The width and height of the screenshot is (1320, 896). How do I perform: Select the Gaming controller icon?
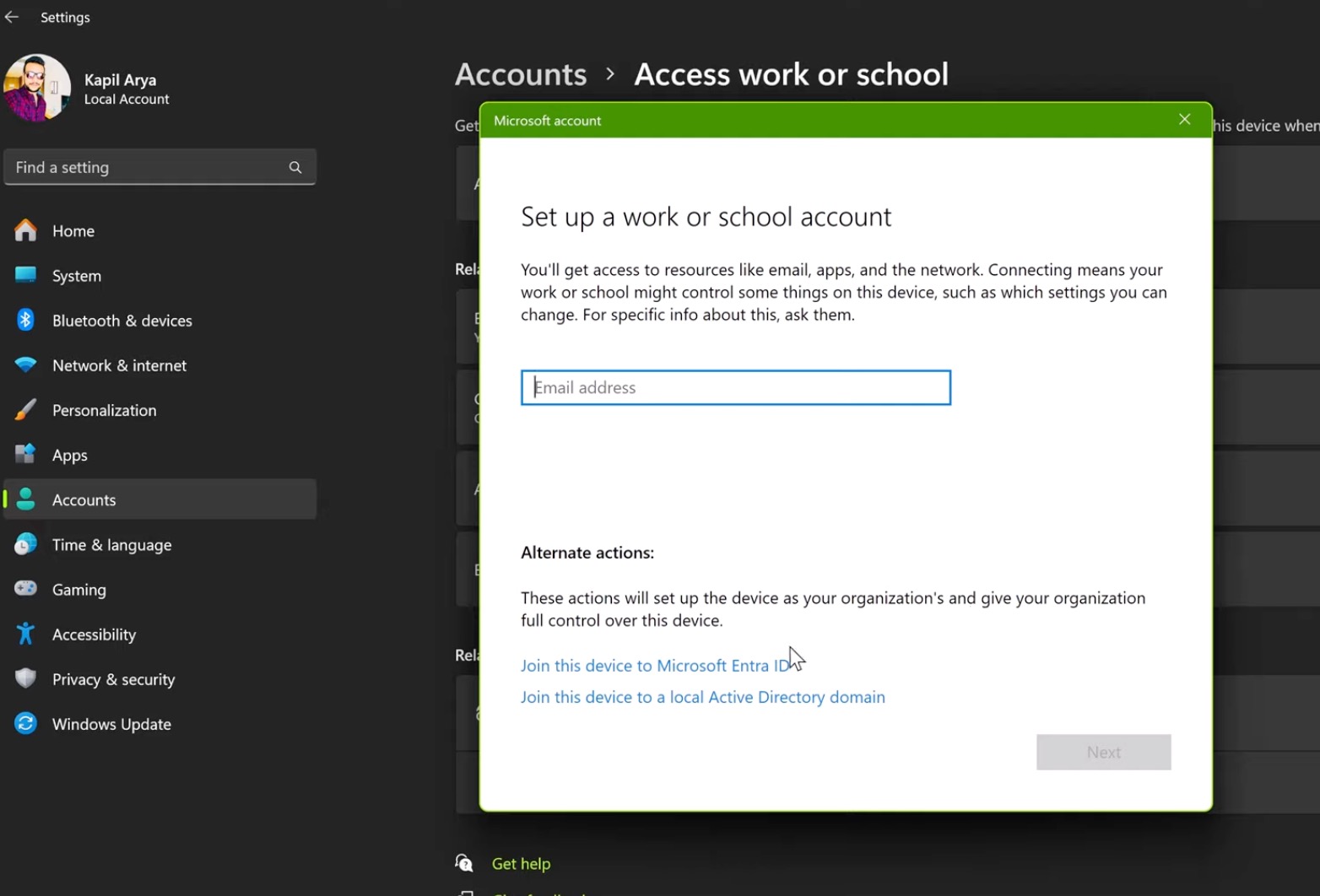tap(25, 589)
